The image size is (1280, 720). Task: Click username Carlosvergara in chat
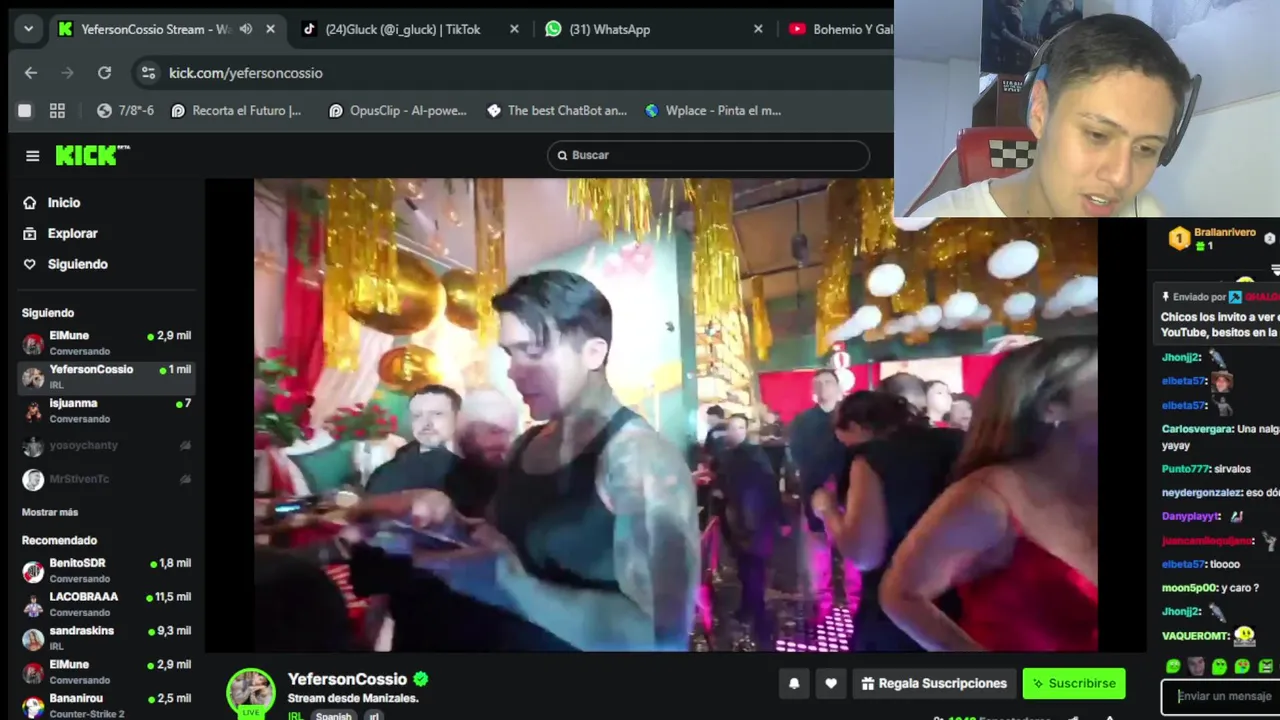pyautogui.click(x=1197, y=429)
